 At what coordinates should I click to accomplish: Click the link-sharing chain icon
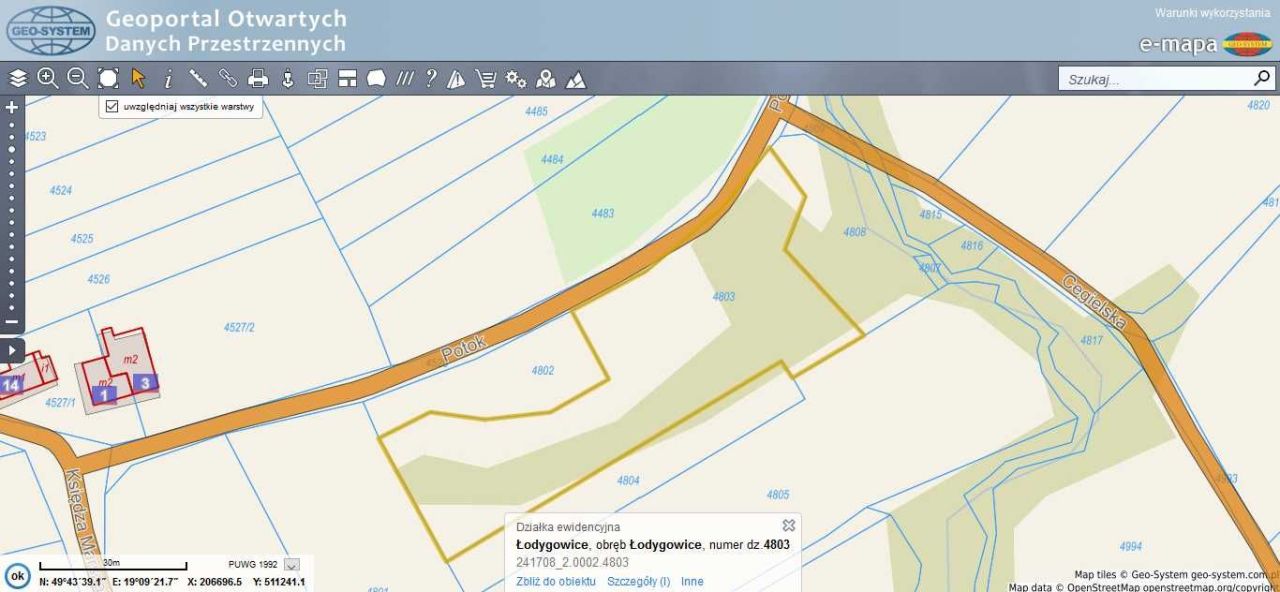227,77
